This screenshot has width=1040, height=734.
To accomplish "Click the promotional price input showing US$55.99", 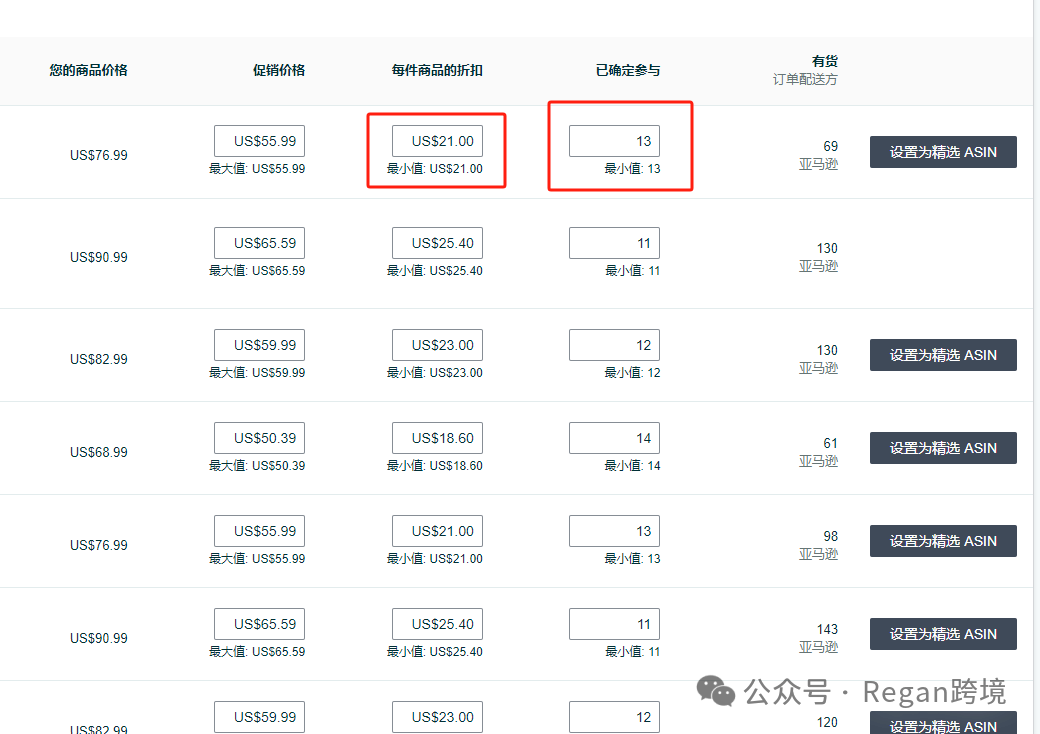I will click(x=259, y=140).
